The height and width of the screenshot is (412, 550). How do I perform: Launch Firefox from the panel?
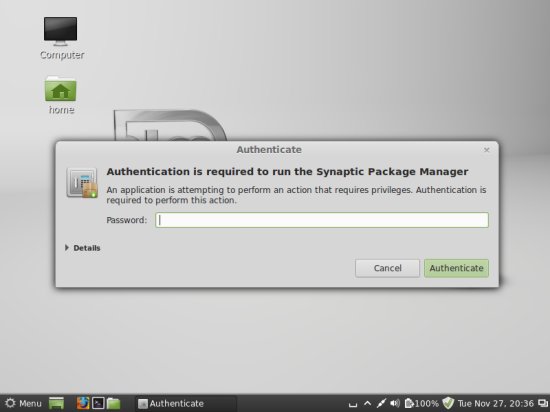click(83, 403)
